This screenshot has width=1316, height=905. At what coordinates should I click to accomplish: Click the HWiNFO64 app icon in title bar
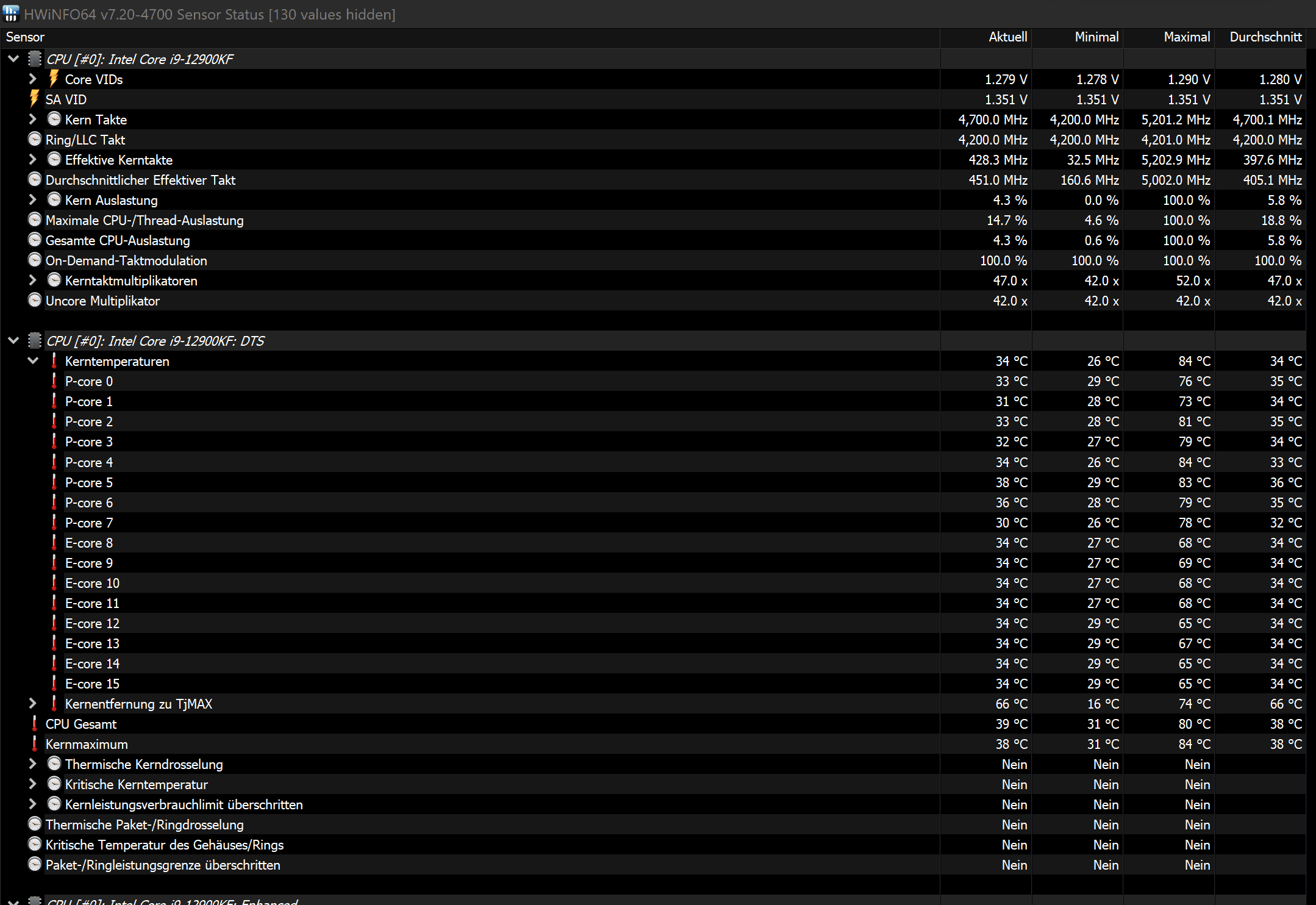[11, 13]
